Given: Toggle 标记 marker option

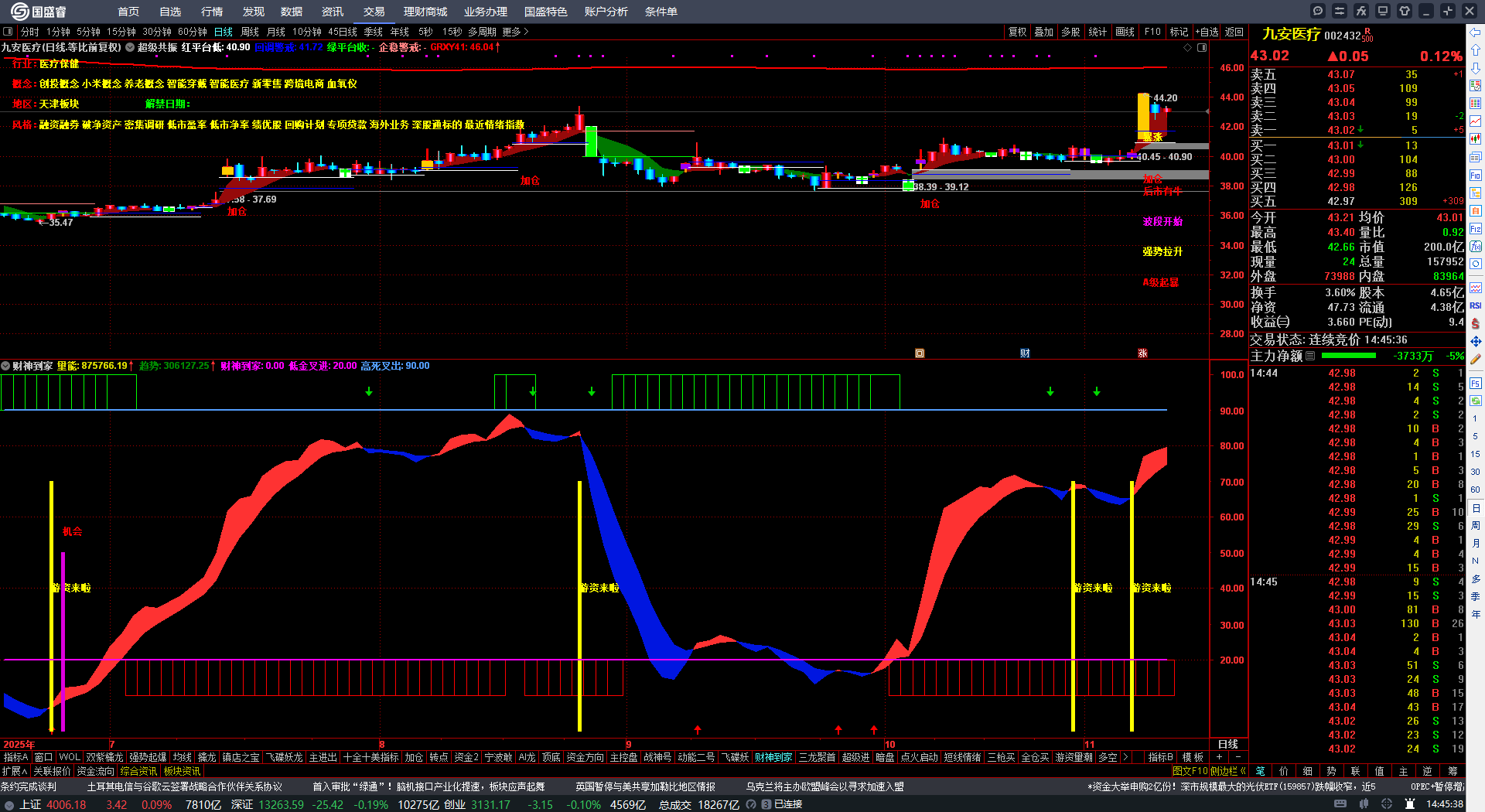Looking at the screenshot, I should [1179, 32].
